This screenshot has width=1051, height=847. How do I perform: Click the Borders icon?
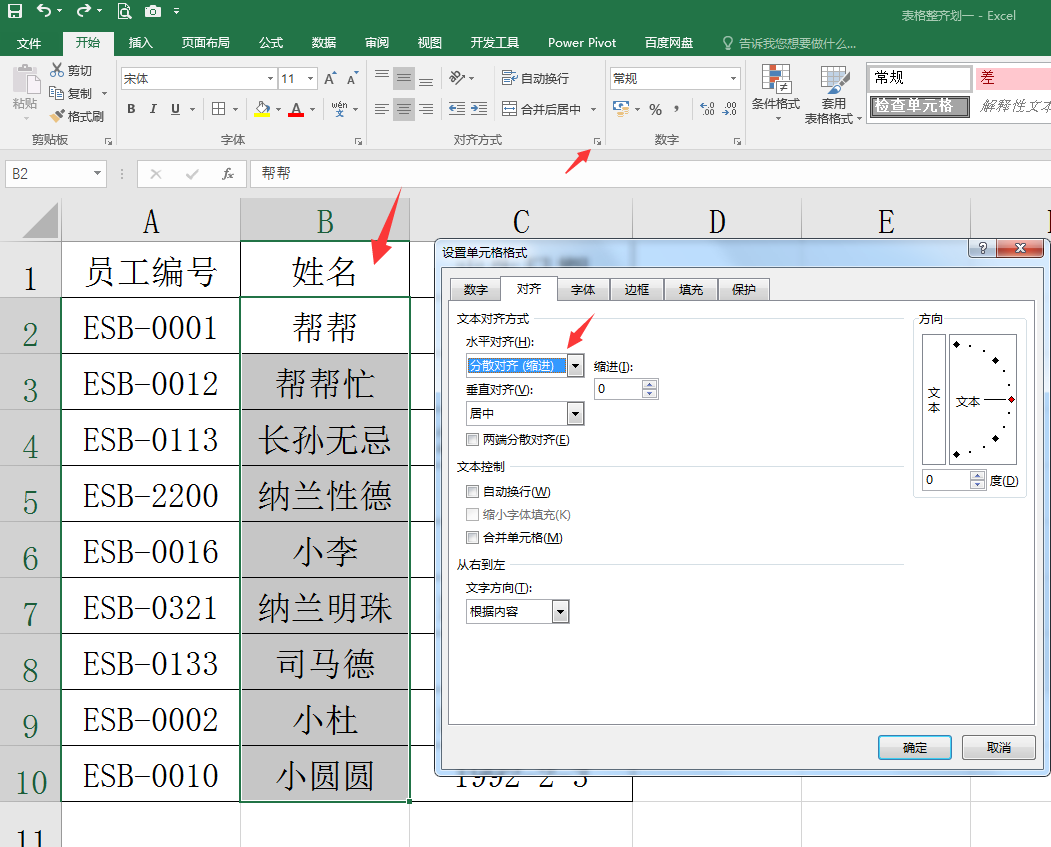219,109
